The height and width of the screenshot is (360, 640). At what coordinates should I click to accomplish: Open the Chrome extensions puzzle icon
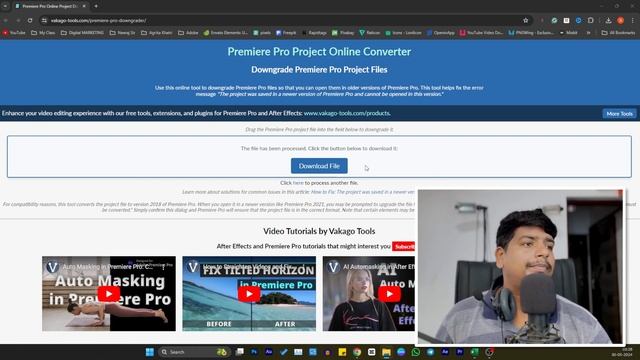tap(591, 20)
